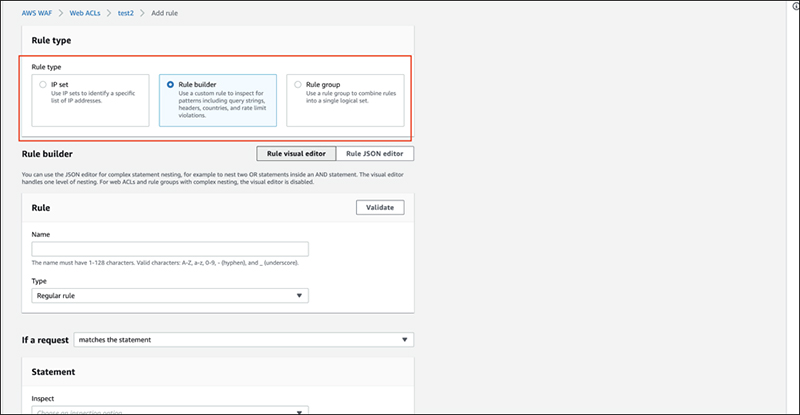Expand the 'matches the statement' dropdown

tap(240, 340)
